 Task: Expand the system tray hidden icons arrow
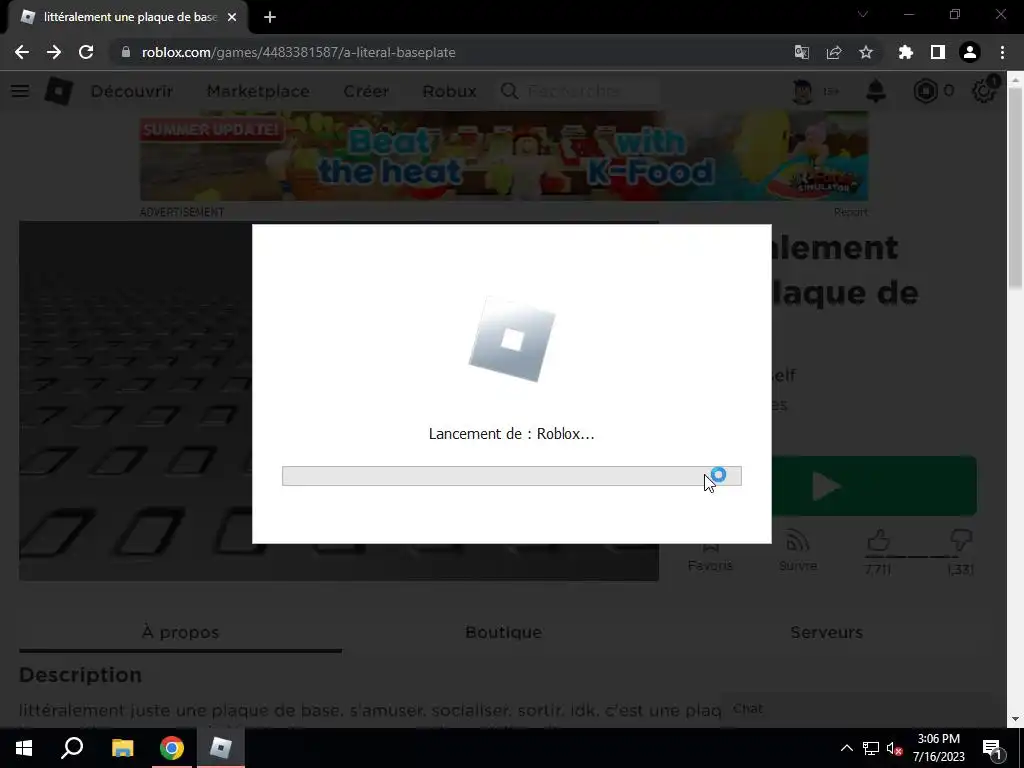(x=846, y=748)
